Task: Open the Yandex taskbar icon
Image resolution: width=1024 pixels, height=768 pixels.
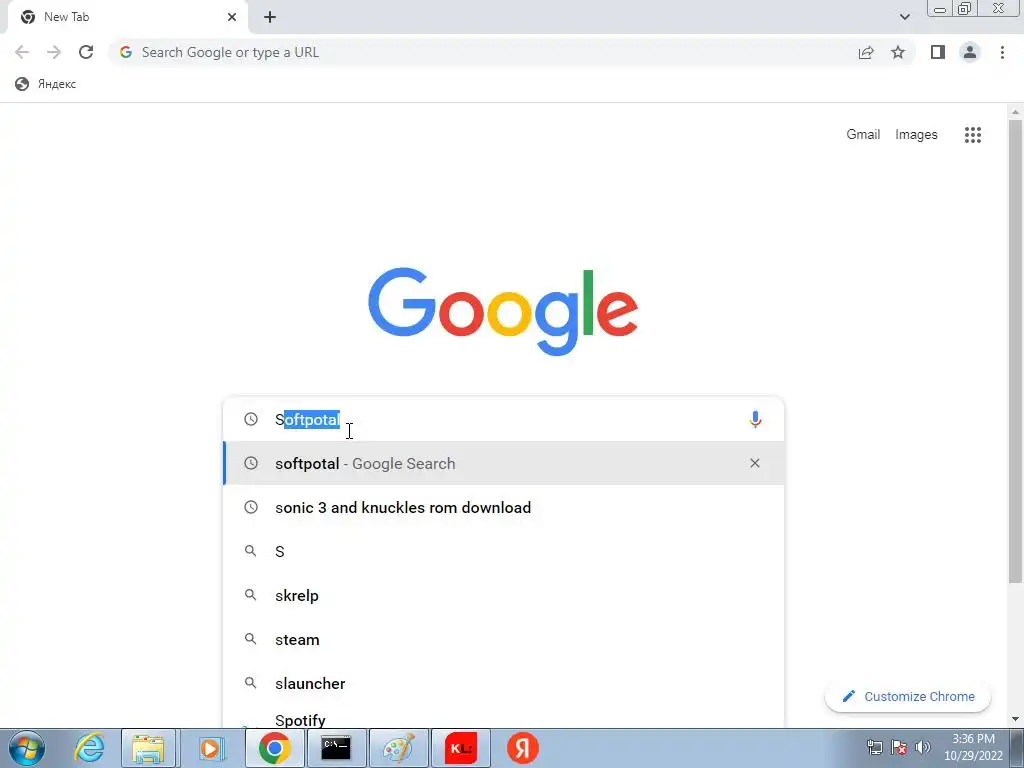Action: [522, 748]
